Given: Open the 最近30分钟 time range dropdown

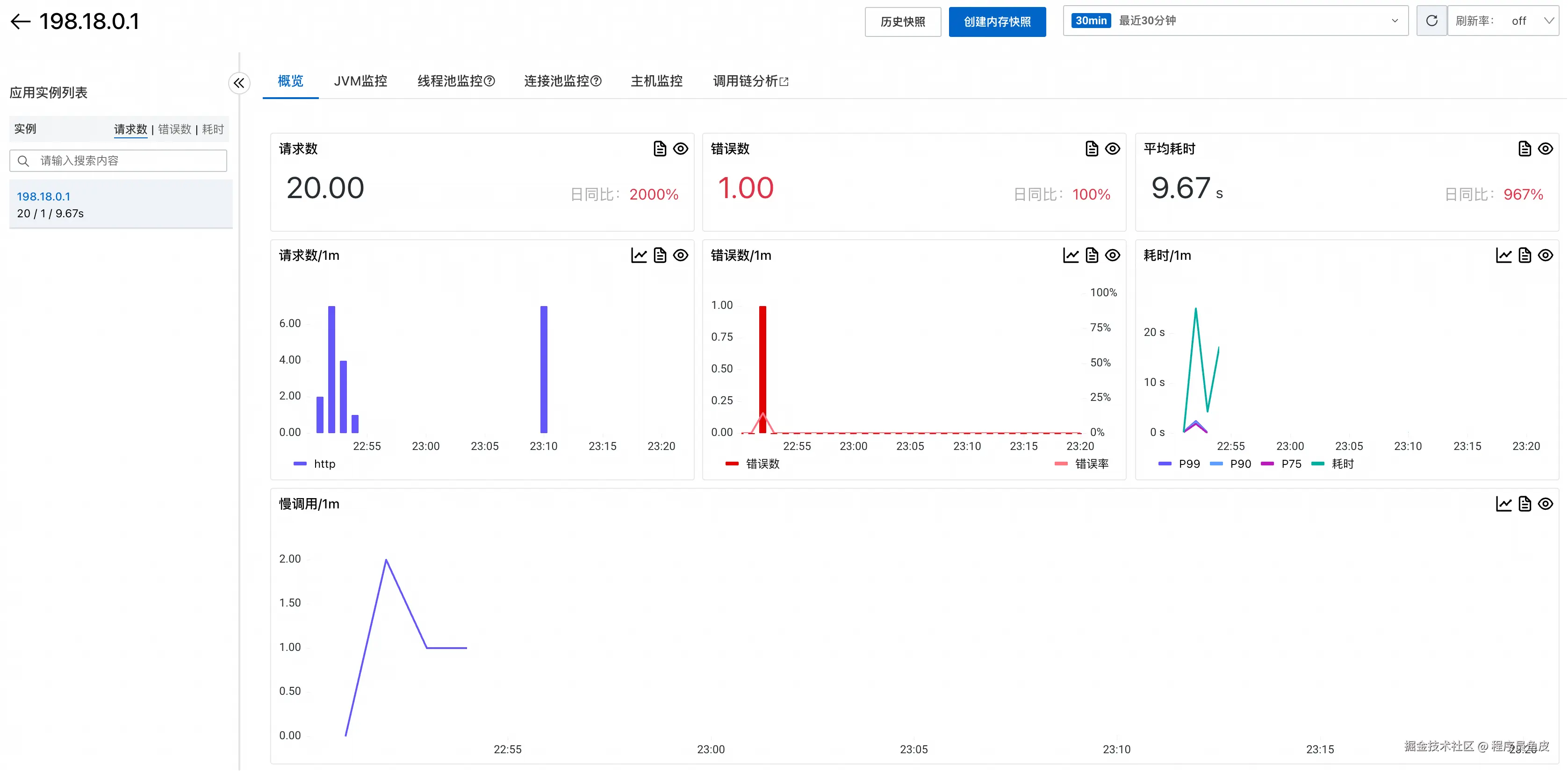Looking at the screenshot, I should coord(1235,21).
